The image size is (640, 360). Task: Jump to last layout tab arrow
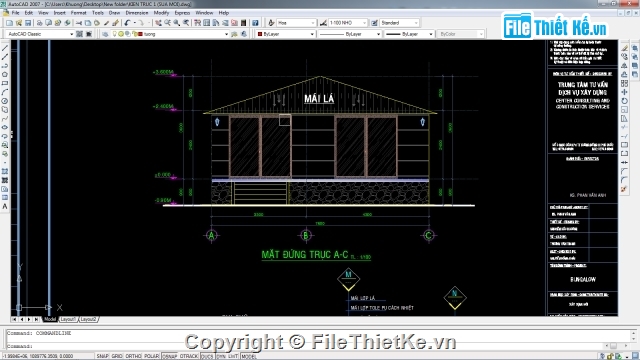pos(37,319)
